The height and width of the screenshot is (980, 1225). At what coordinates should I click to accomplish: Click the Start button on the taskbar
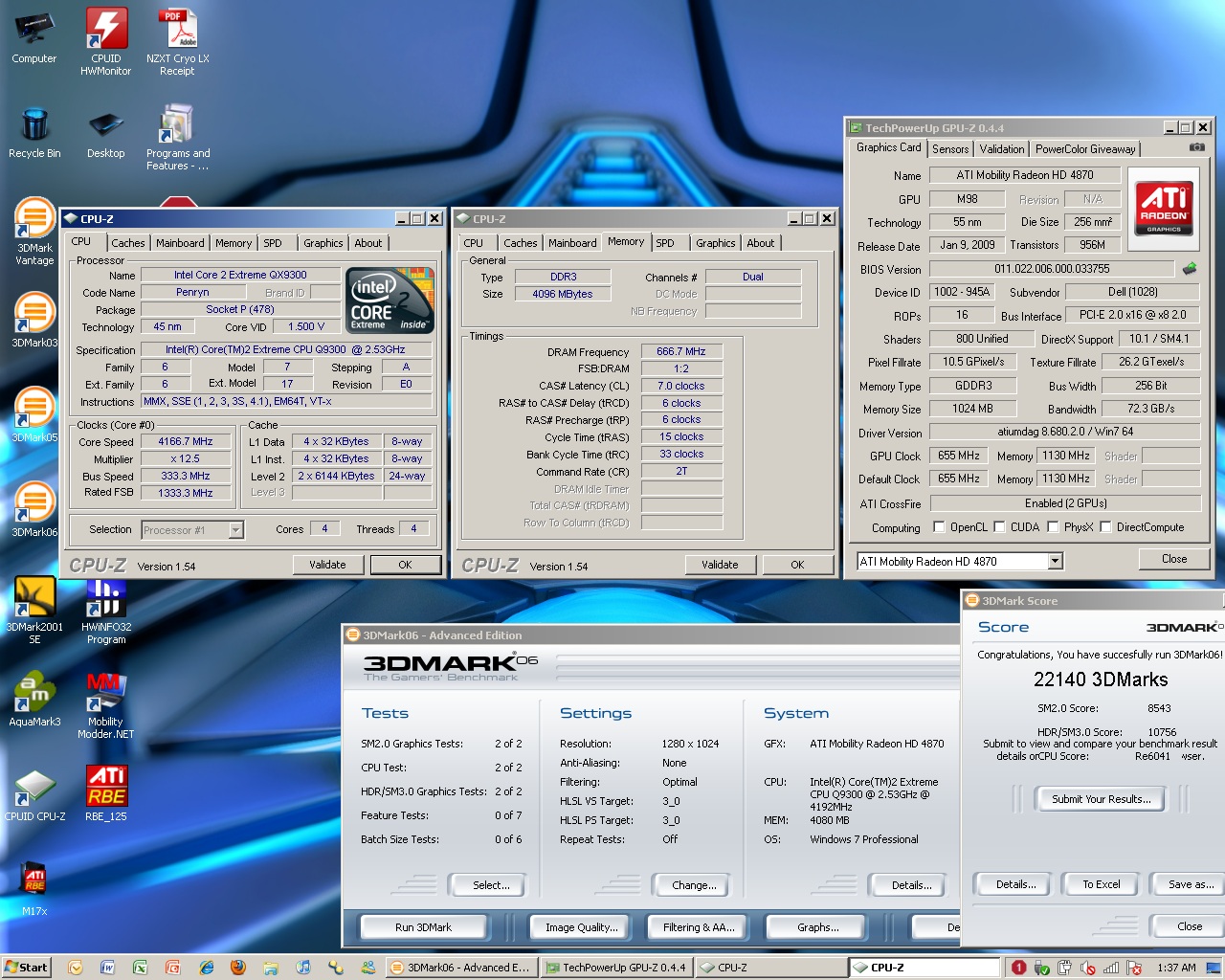[26, 968]
